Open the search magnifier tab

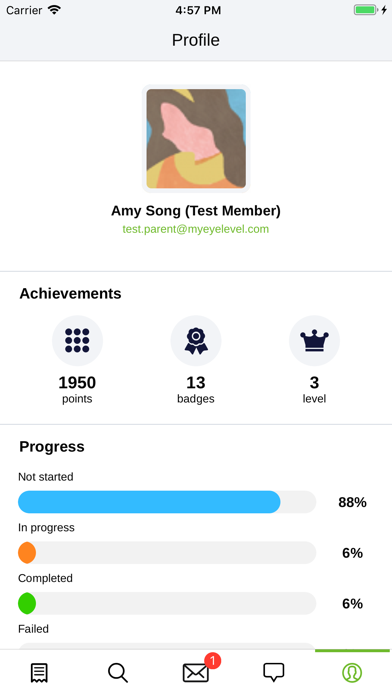118,673
